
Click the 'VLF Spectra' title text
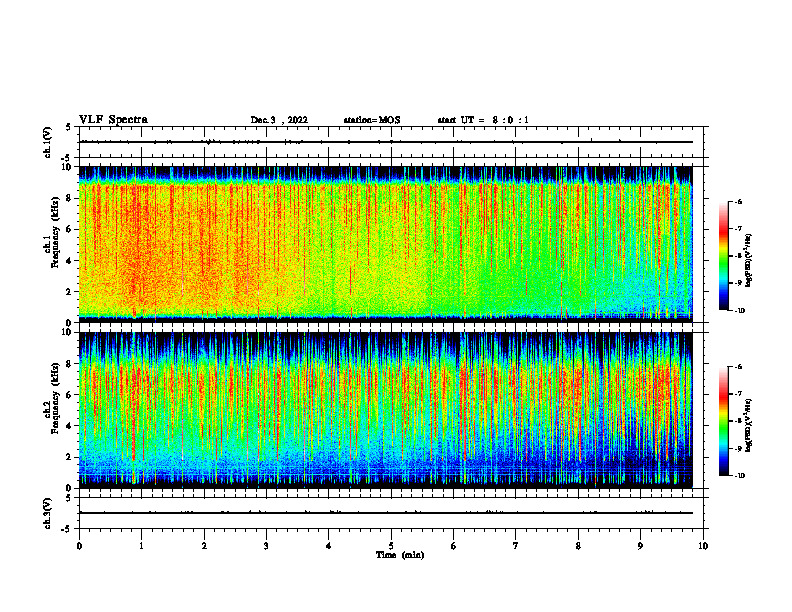pyautogui.click(x=113, y=120)
